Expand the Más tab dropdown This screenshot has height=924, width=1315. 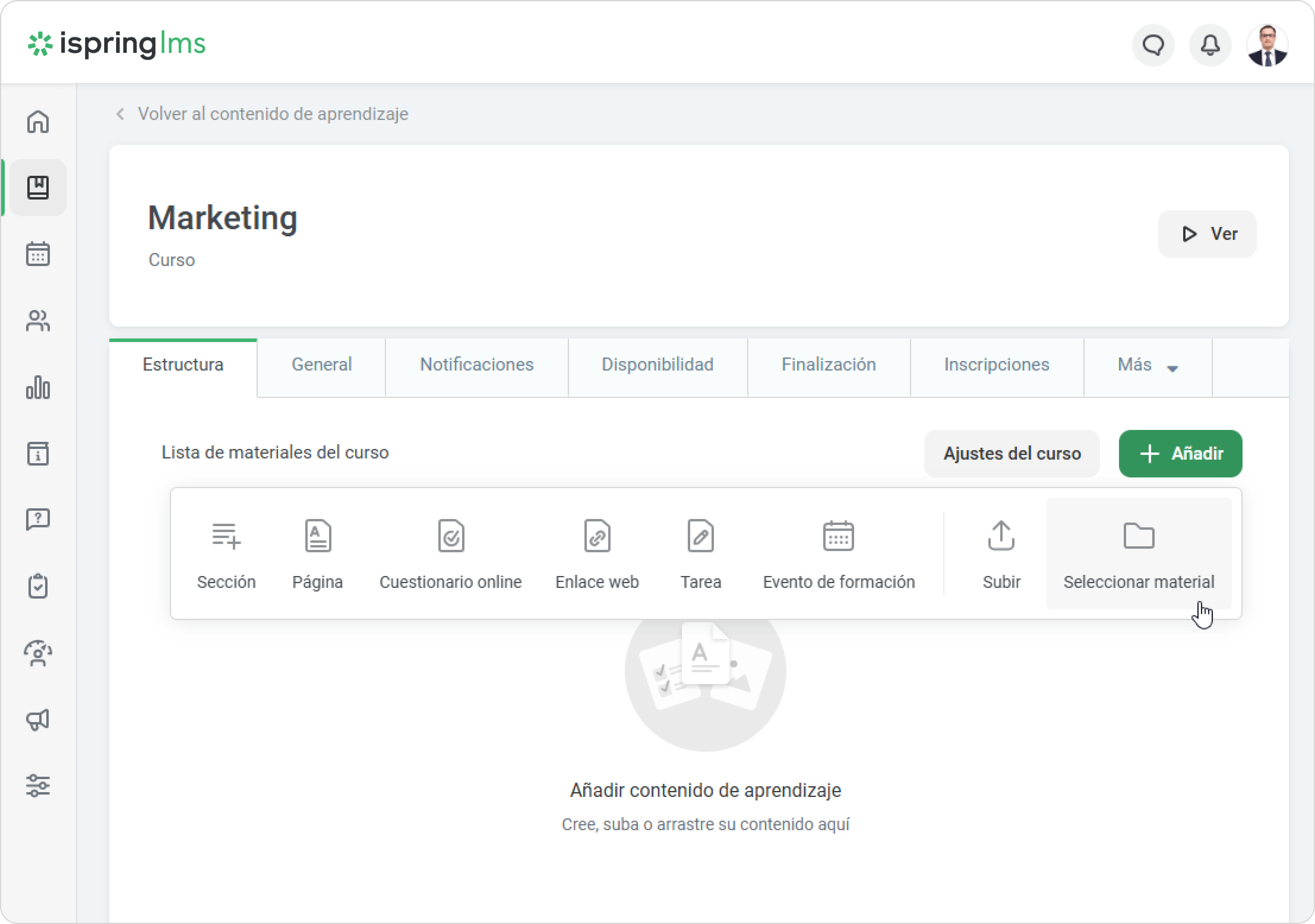1147,365
